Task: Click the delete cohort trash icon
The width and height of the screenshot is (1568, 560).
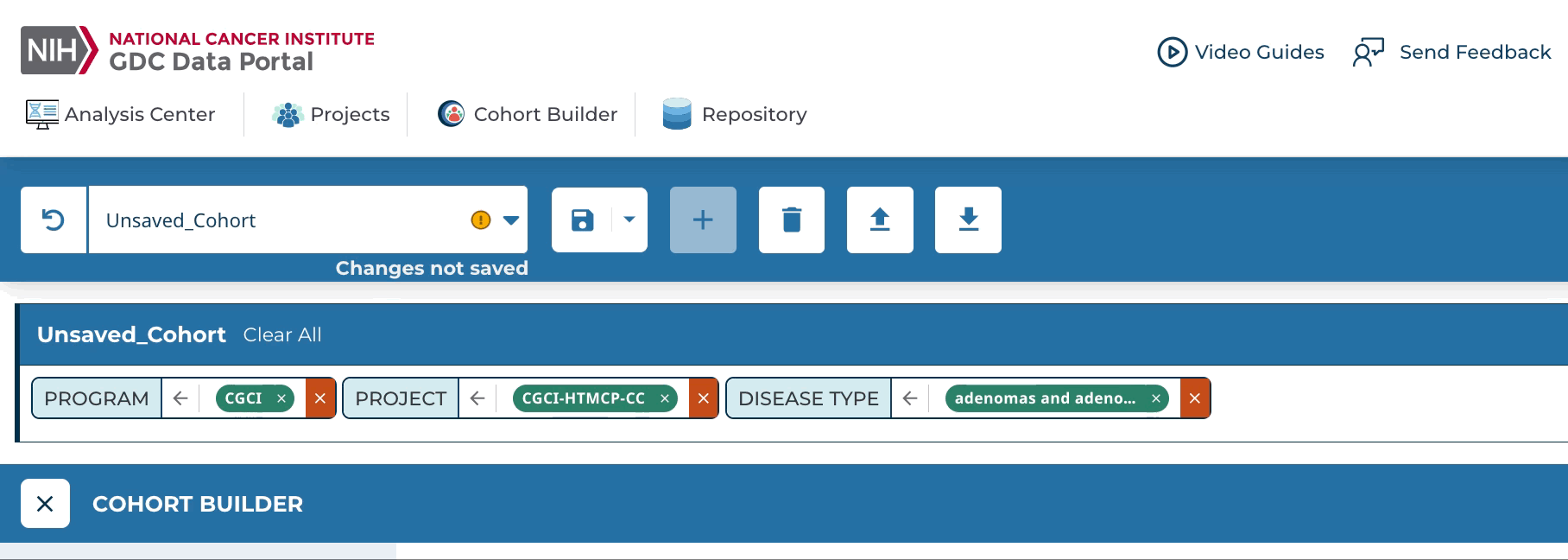Action: [791, 220]
